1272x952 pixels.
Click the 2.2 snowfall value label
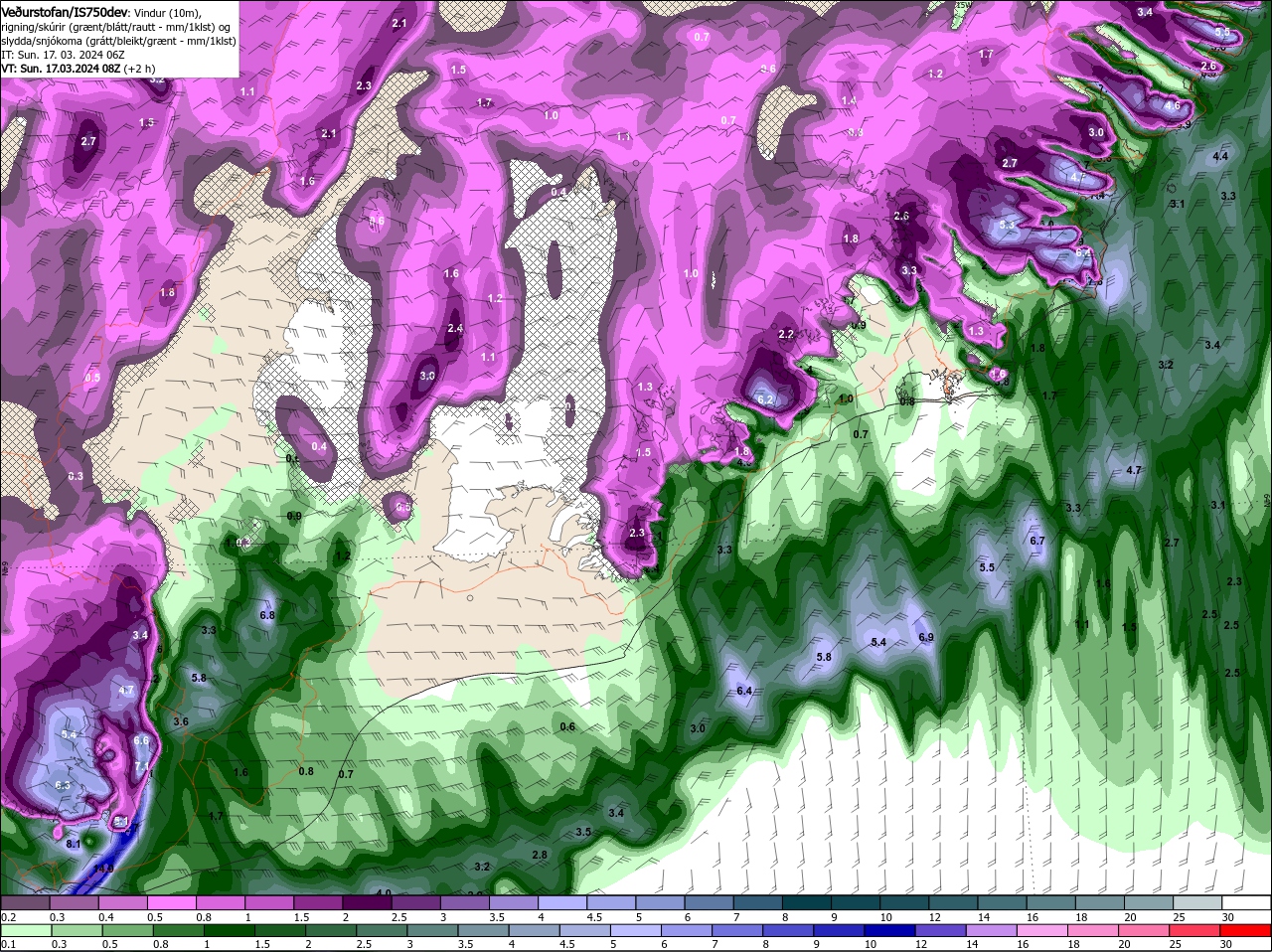coord(786,334)
